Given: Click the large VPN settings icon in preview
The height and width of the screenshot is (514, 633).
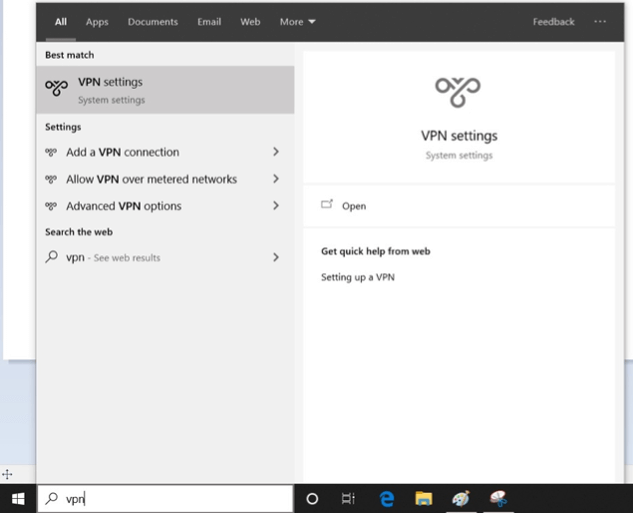Looking at the screenshot, I should pos(458,92).
